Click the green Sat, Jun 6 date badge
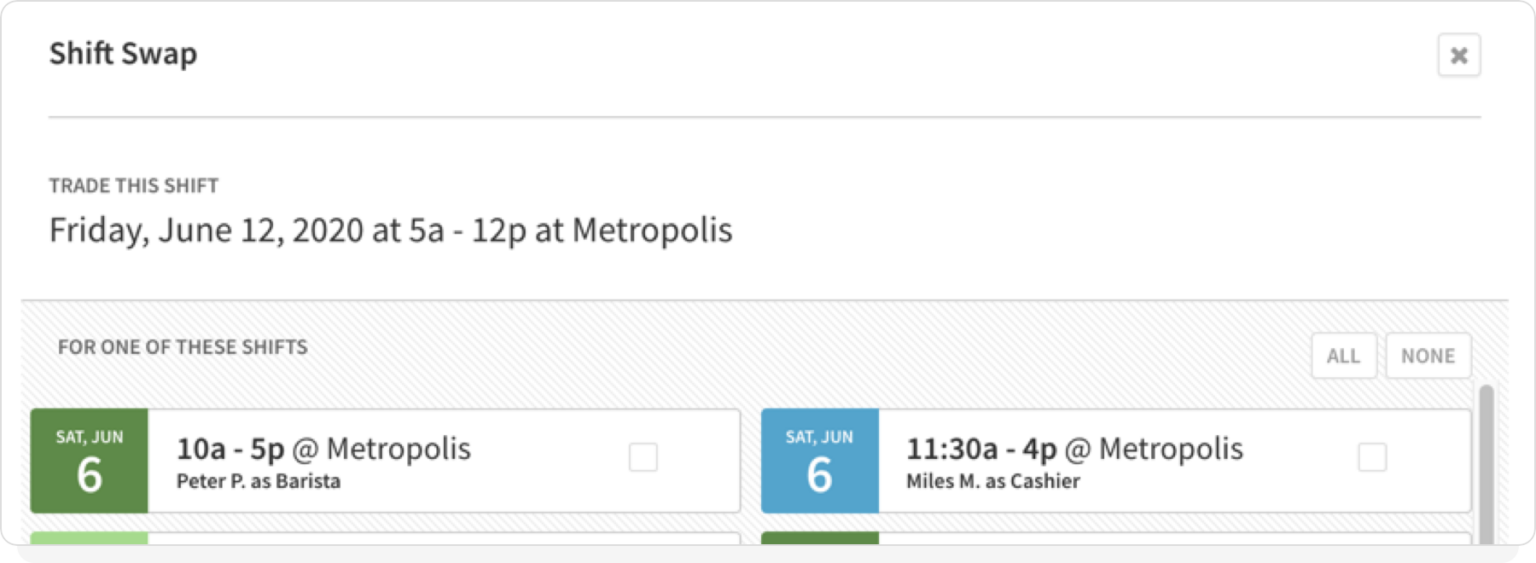The width and height of the screenshot is (1536, 563). (89, 461)
